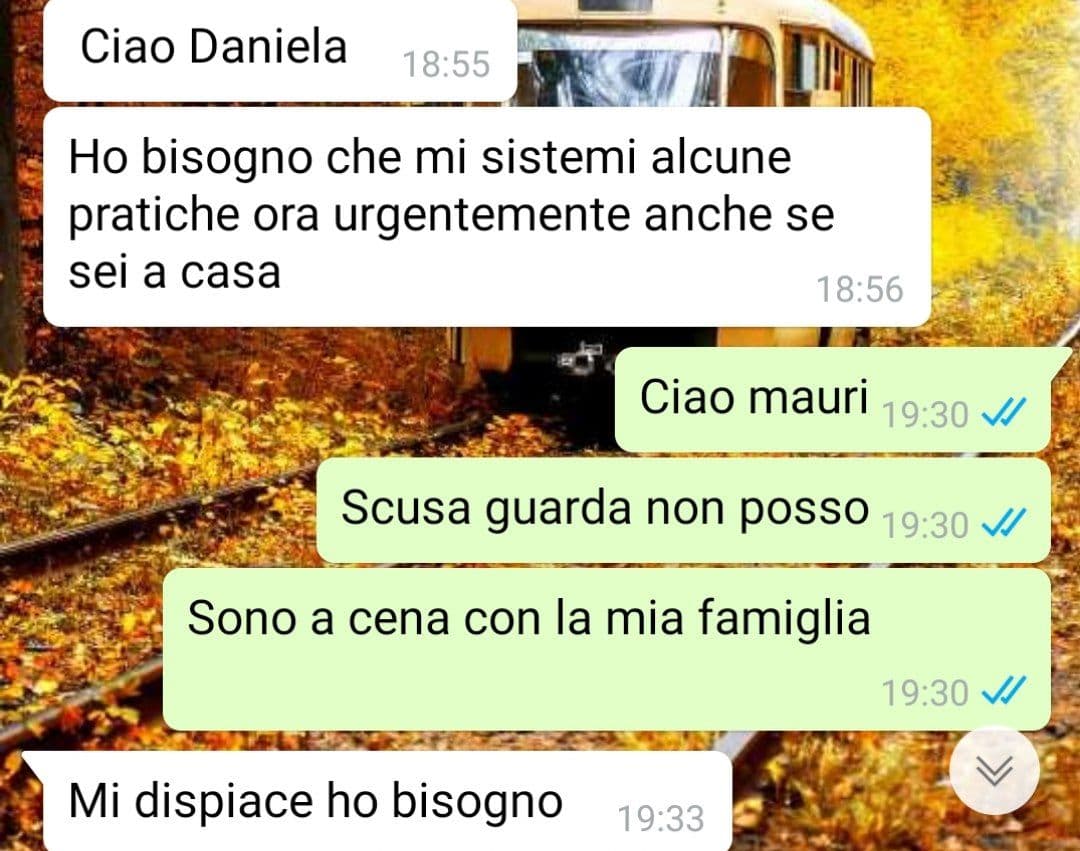1080x851 pixels.
Task: Tap the 18:56 timestamp
Action: [860, 289]
